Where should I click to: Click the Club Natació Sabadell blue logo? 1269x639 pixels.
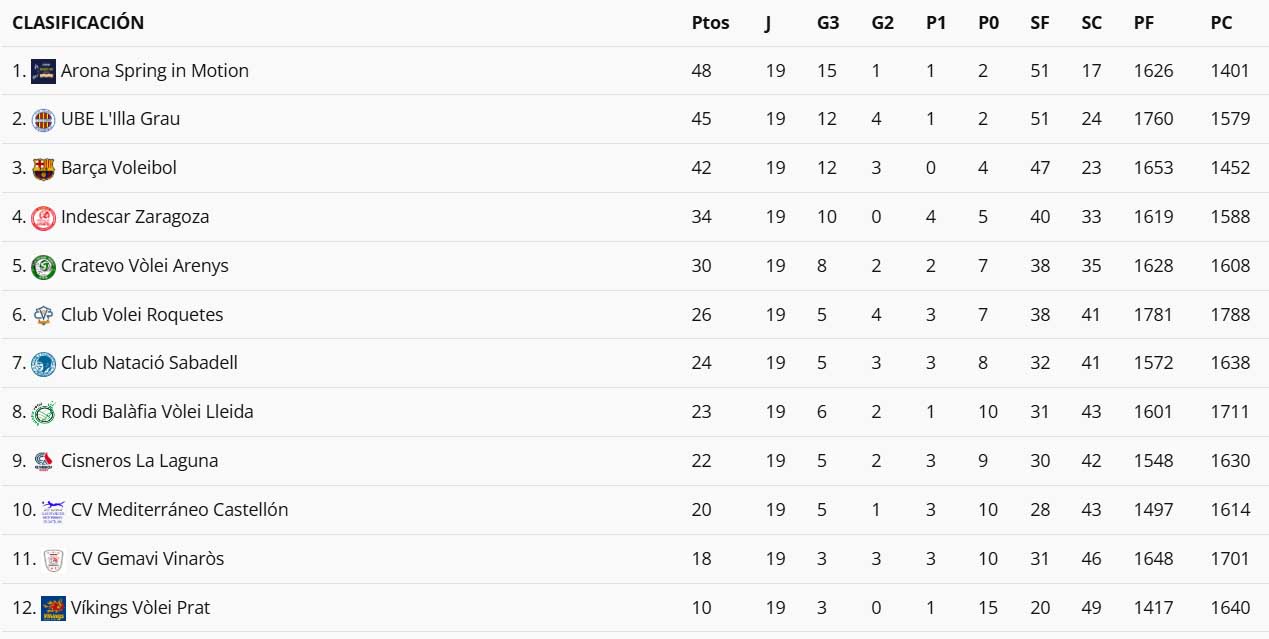[x=43, y=364]
